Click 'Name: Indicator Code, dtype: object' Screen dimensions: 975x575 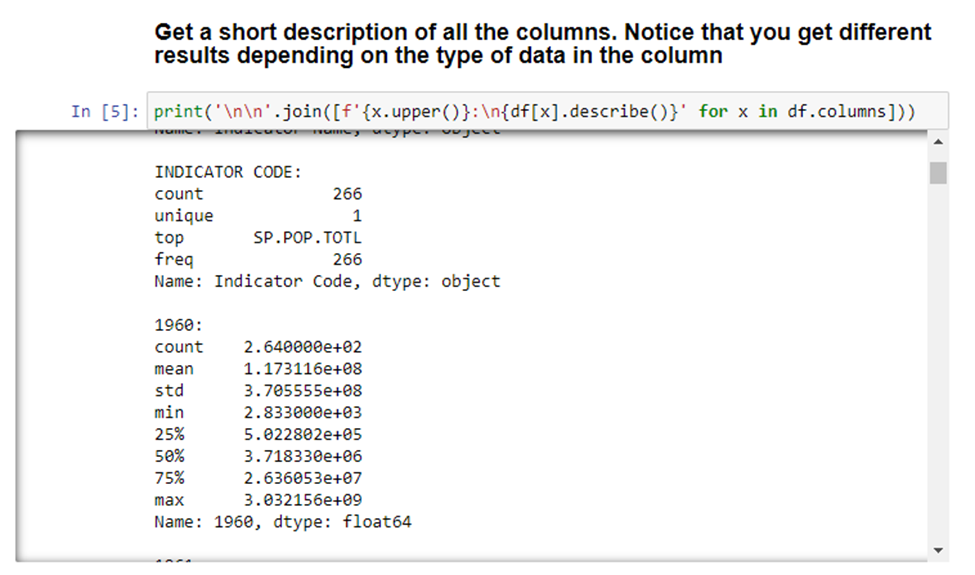pyautogui.click(x=327, y=282)
